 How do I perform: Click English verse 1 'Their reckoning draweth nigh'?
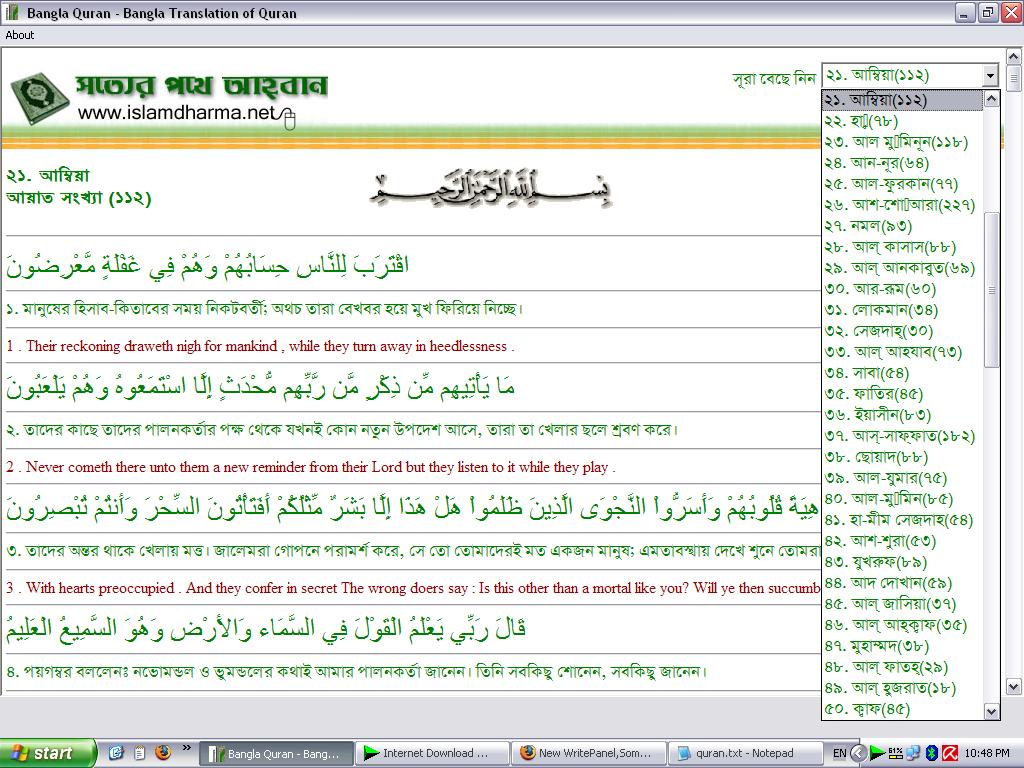[x=261, y=346]
